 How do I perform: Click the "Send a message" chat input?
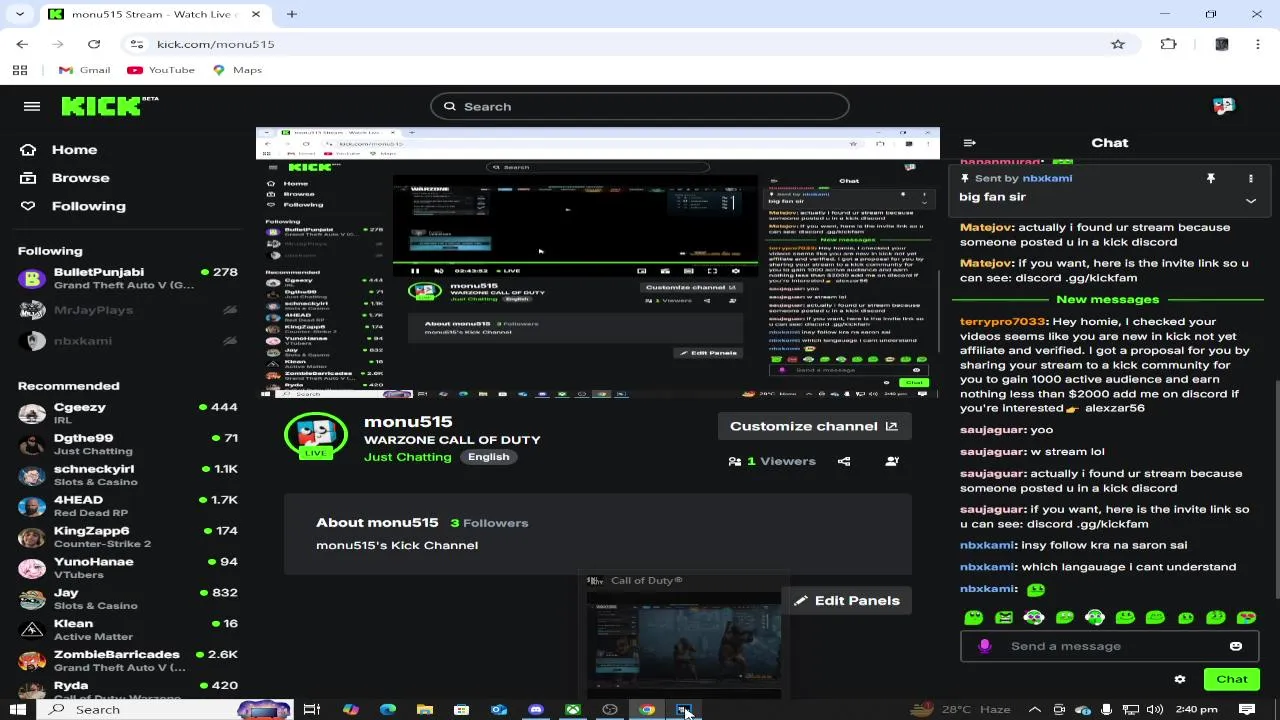[x=1108, y=646]
